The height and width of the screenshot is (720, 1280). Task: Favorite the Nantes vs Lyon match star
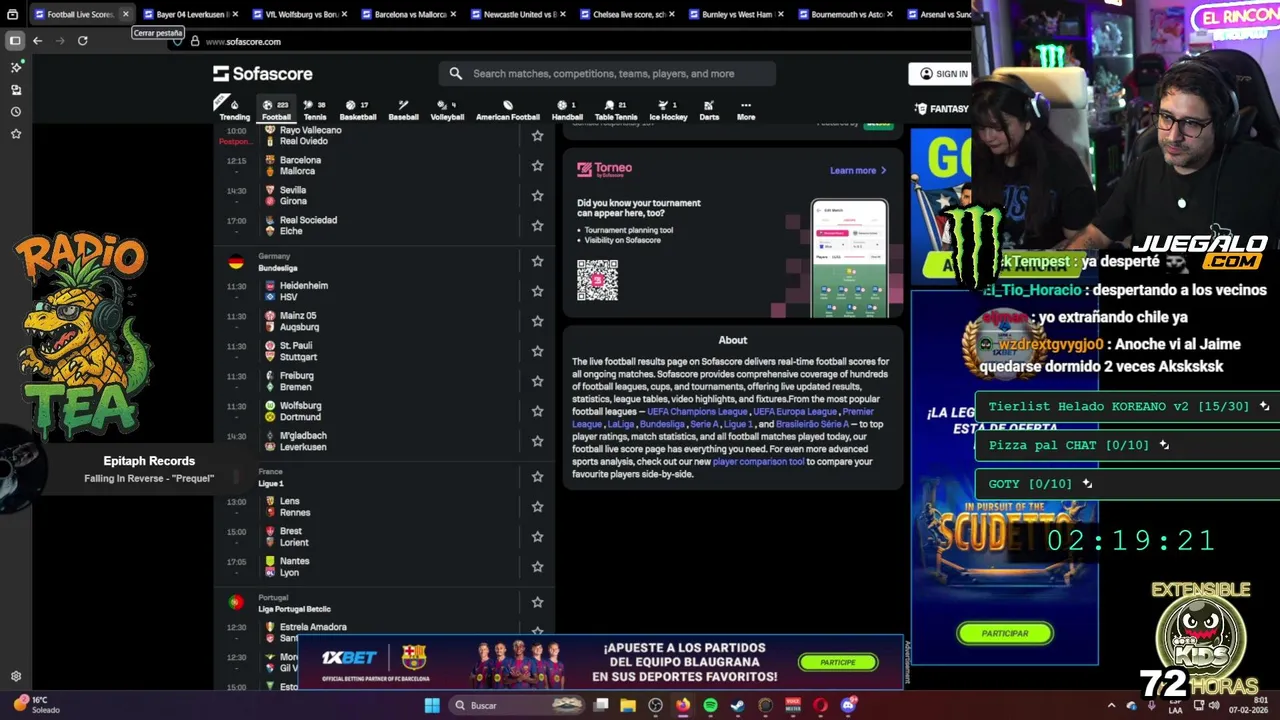click(x=537, y=566)
